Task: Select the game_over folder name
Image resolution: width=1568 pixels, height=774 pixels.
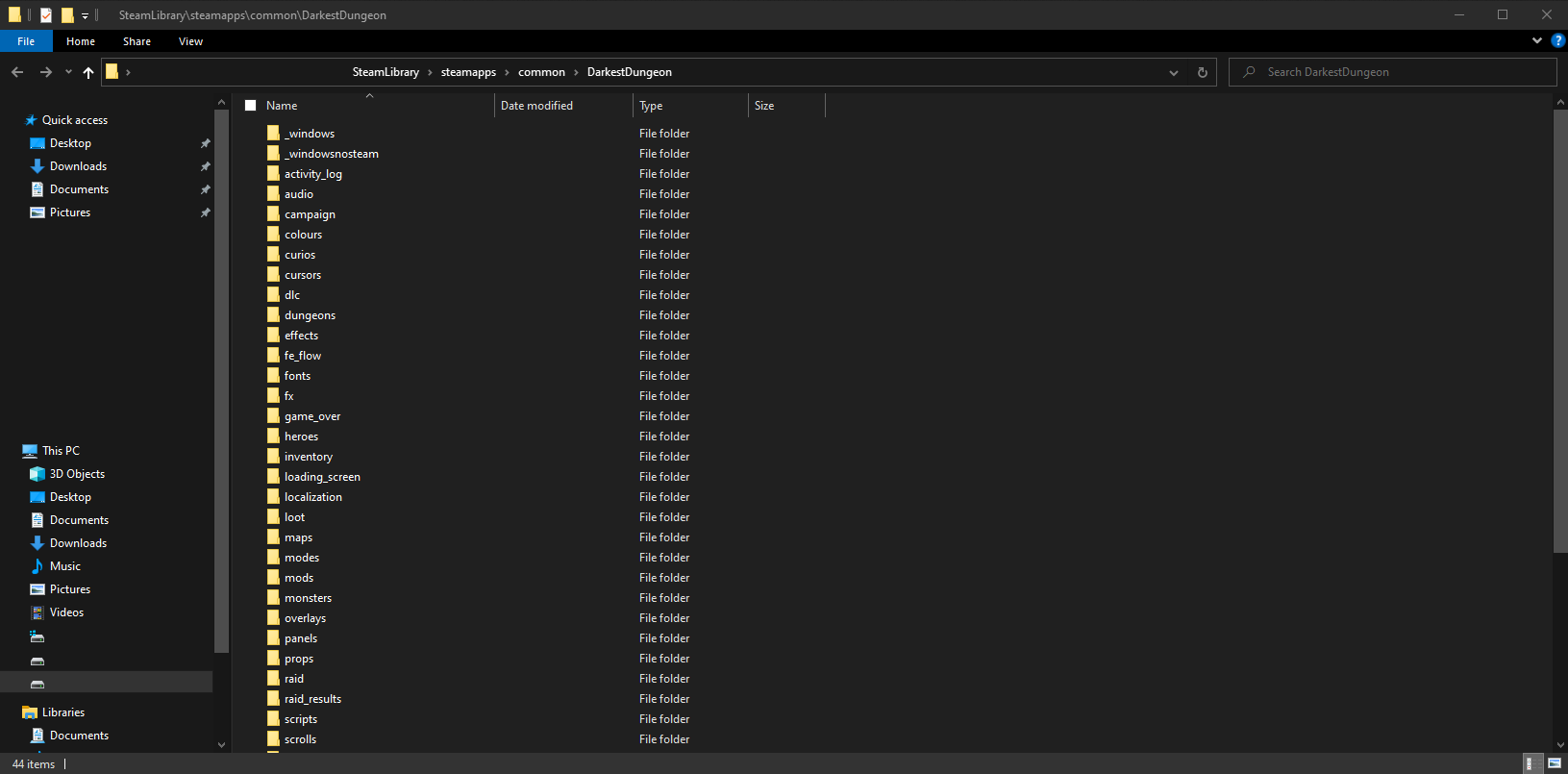Action: point(312,416)
